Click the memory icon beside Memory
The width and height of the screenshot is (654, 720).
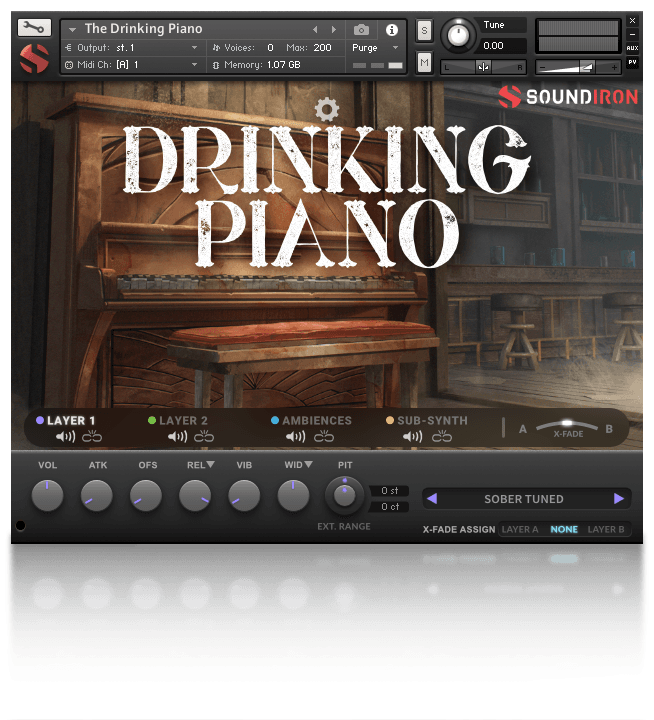point(216,65)
